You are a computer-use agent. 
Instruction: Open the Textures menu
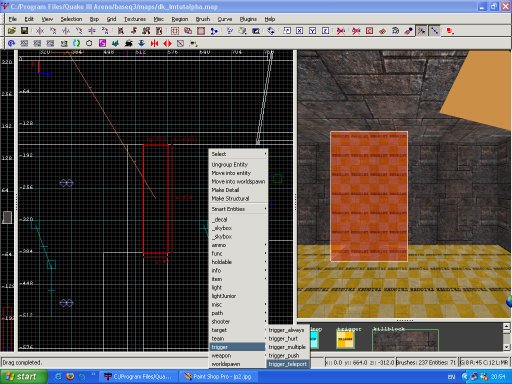135,19
